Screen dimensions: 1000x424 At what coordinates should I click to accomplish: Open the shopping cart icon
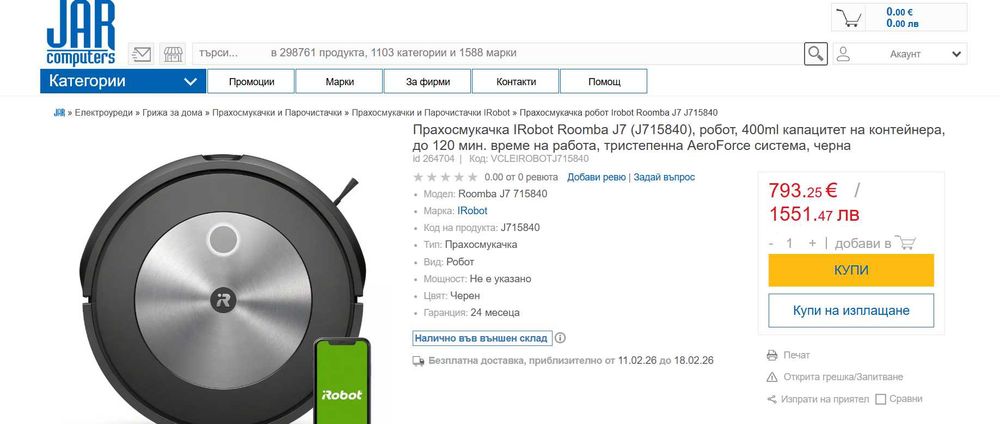[x=848, y=17]
